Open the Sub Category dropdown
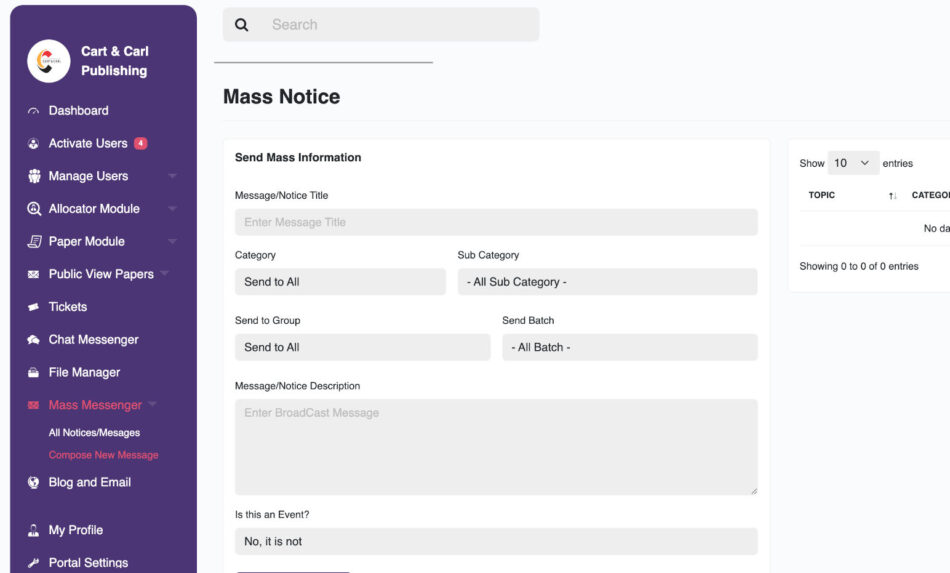The width and height of the screenshot is (950, 573). [607, 282]
